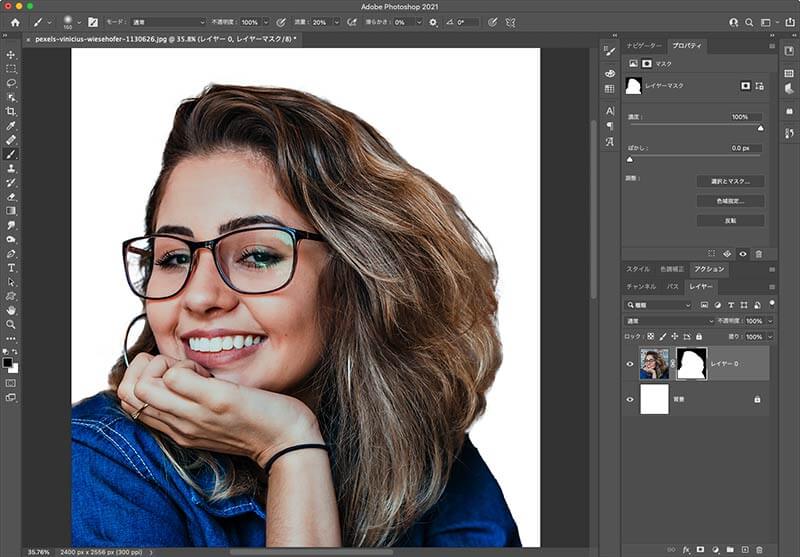
Task: Click the 濃度 slider handle
Action: [760, 128]
